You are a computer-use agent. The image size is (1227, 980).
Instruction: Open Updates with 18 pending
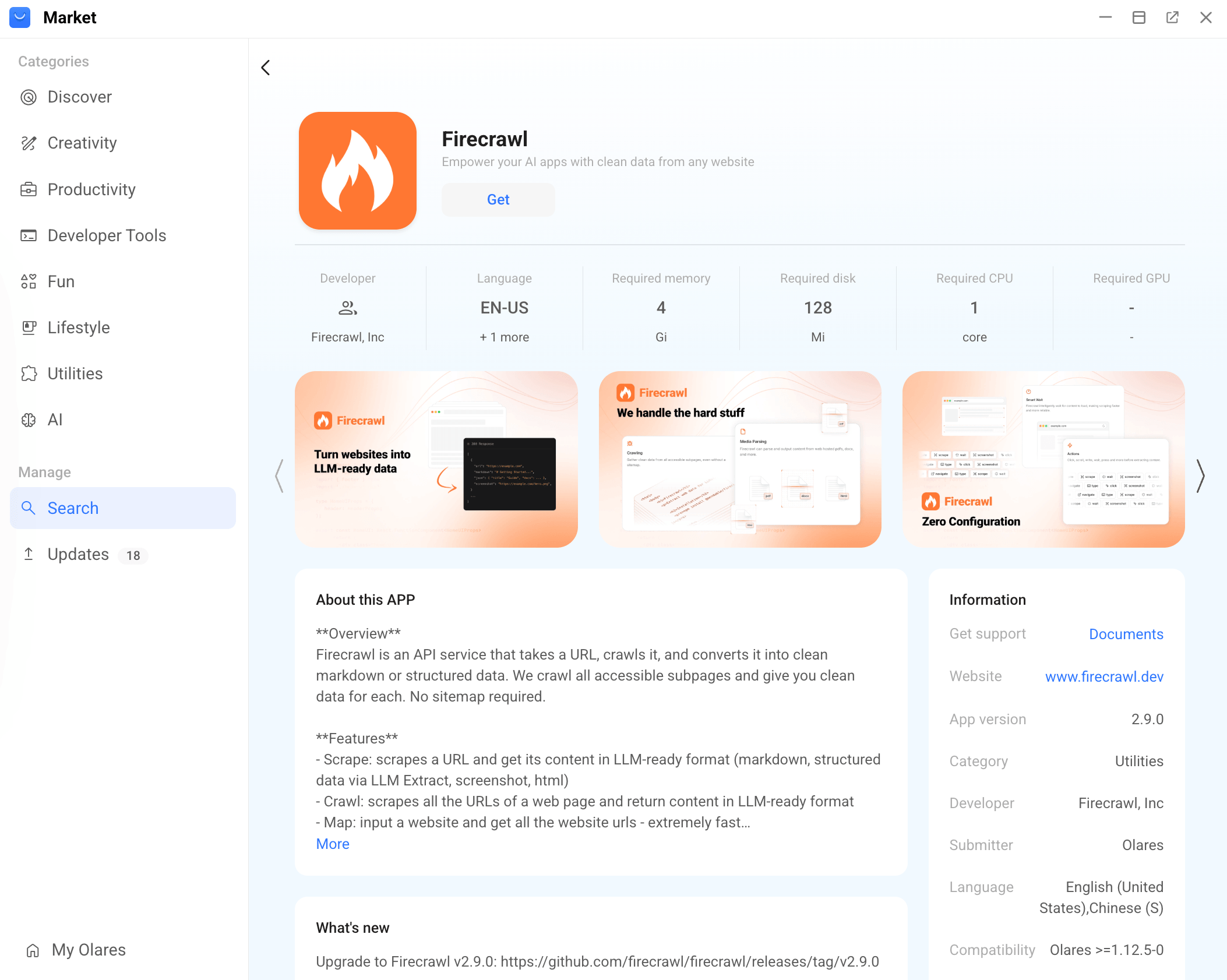[123, 554]
